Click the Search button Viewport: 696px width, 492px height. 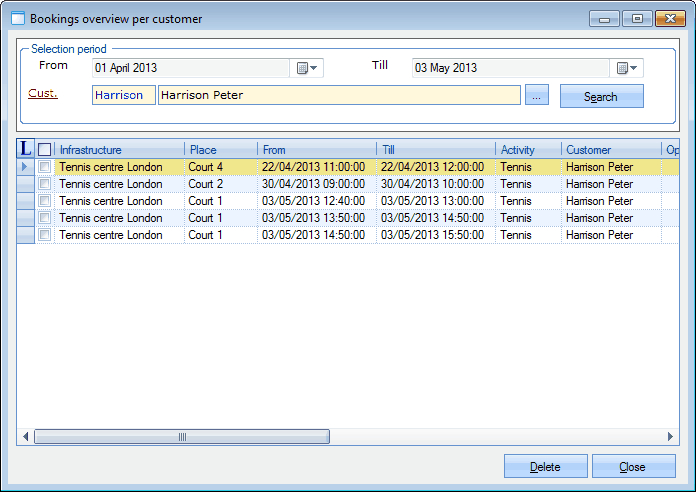601,97
